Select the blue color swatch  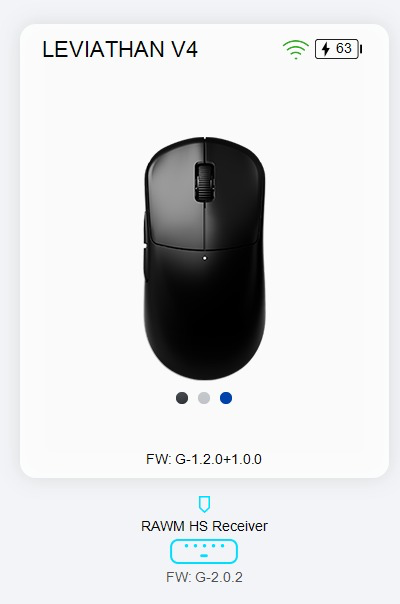226,398
